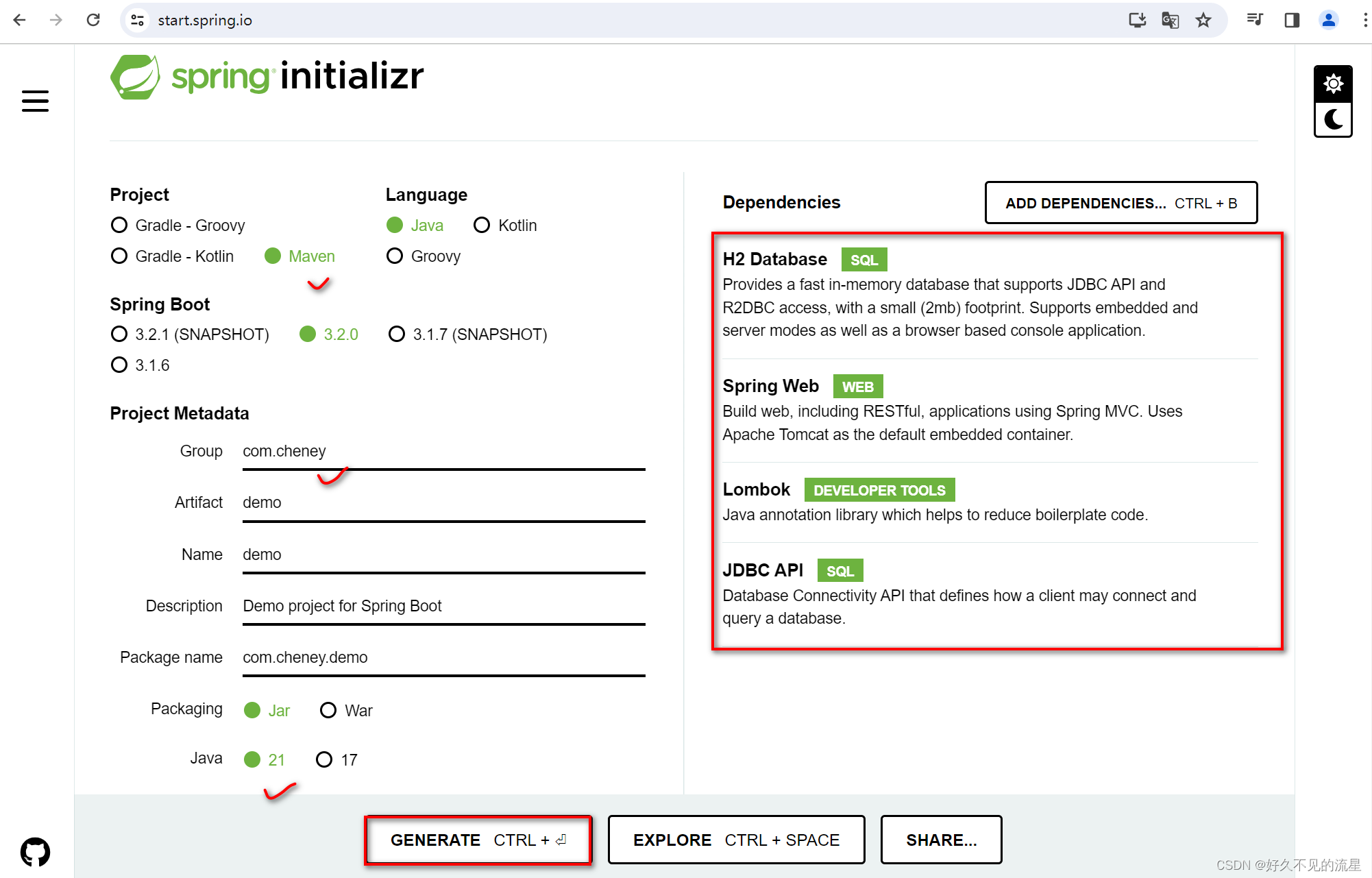
Task: Select Java version 17
Action: point(336,760)
